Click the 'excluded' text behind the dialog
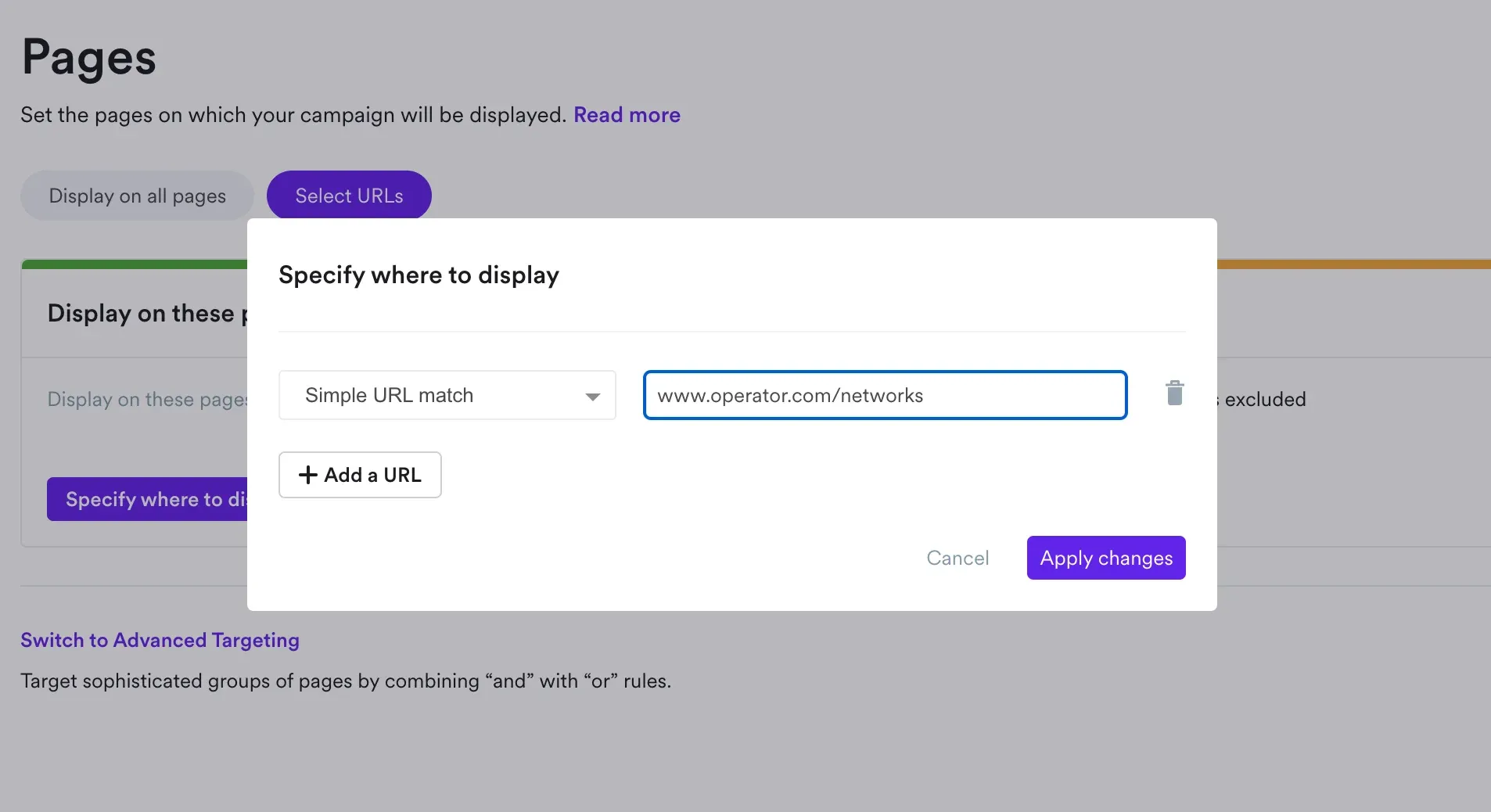The height and width of the screenshot is (812, 1491). point(1265,400)
